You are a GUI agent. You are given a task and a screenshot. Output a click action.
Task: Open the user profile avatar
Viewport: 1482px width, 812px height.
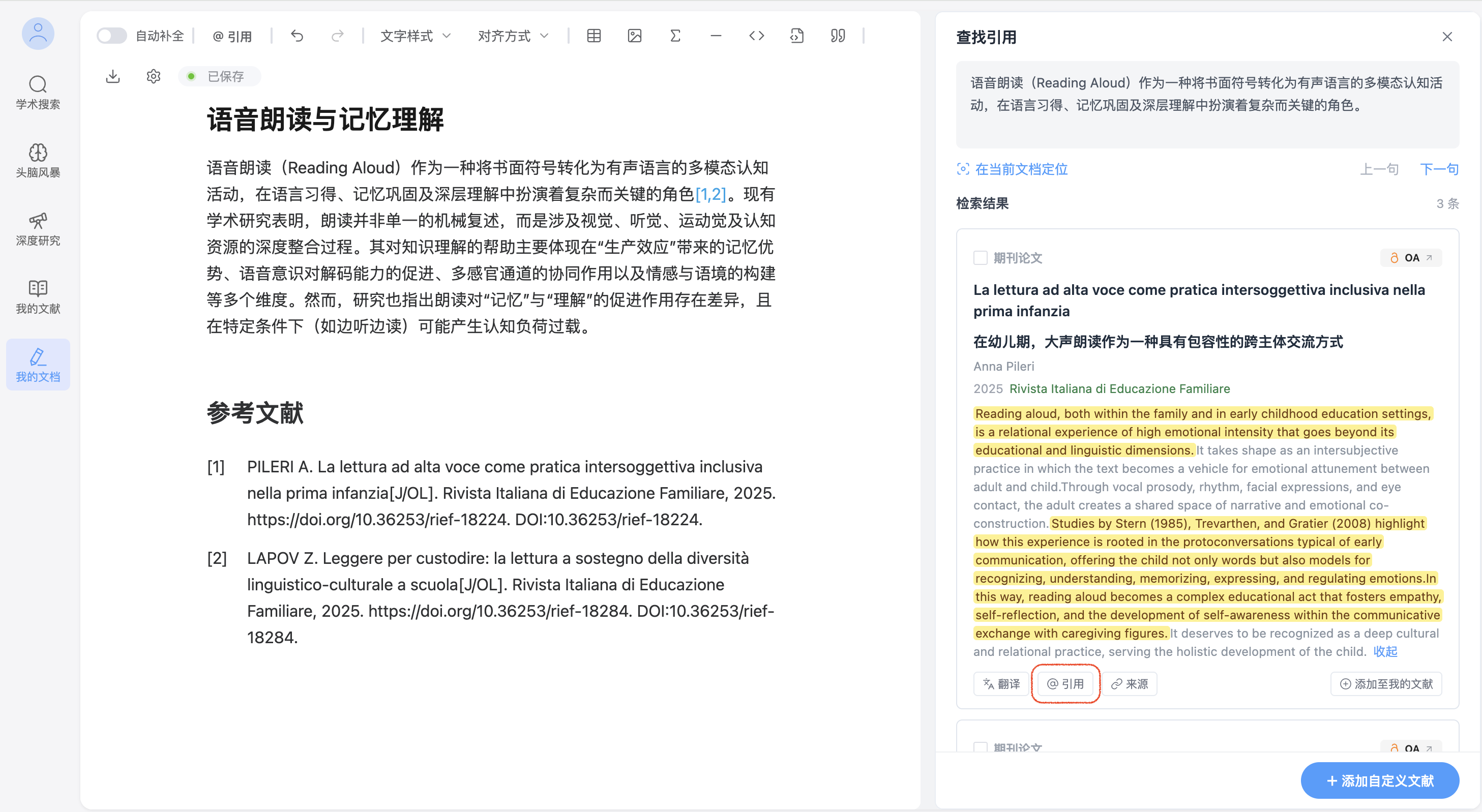pyautogui.click(x=38, y=34)
